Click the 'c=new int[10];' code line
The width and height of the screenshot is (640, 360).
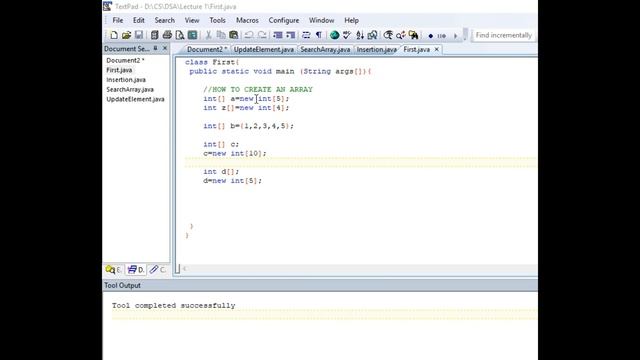(235, 153)
